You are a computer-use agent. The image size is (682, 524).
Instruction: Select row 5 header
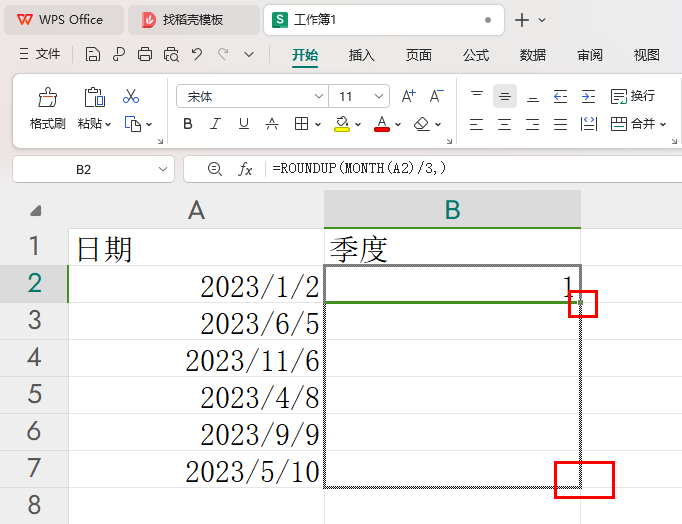coord(34,395)
